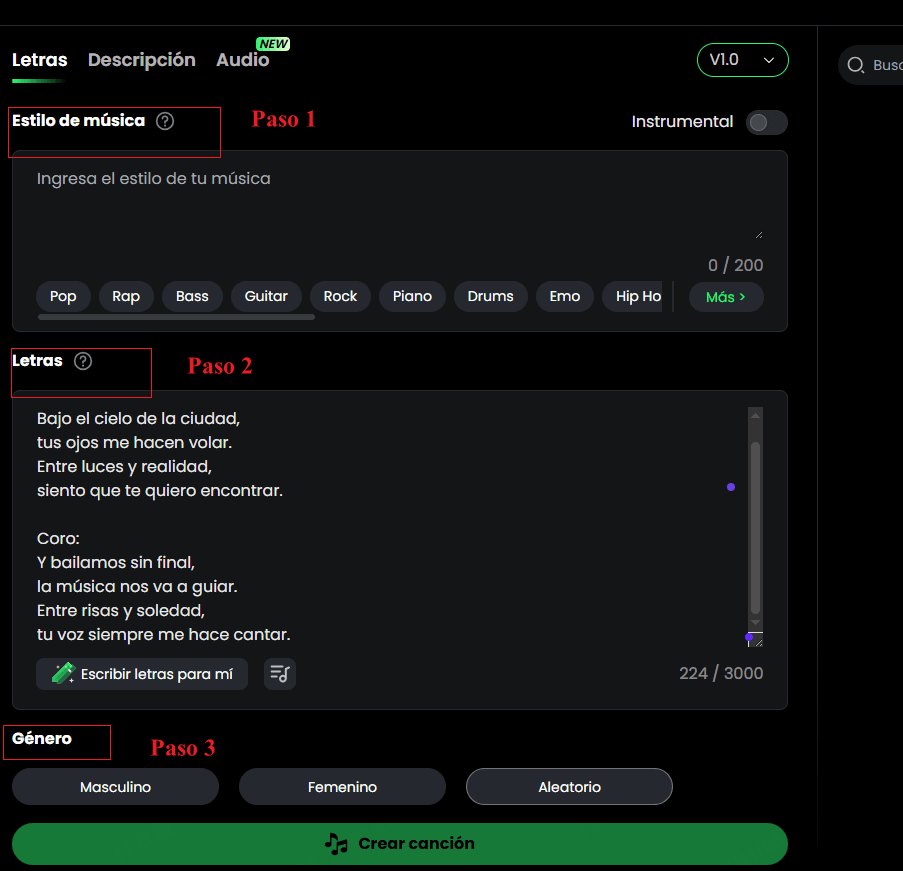Screen dimensions: 903x871
Task: Open the V1.0 version dropdown
Action: (742, 60)
